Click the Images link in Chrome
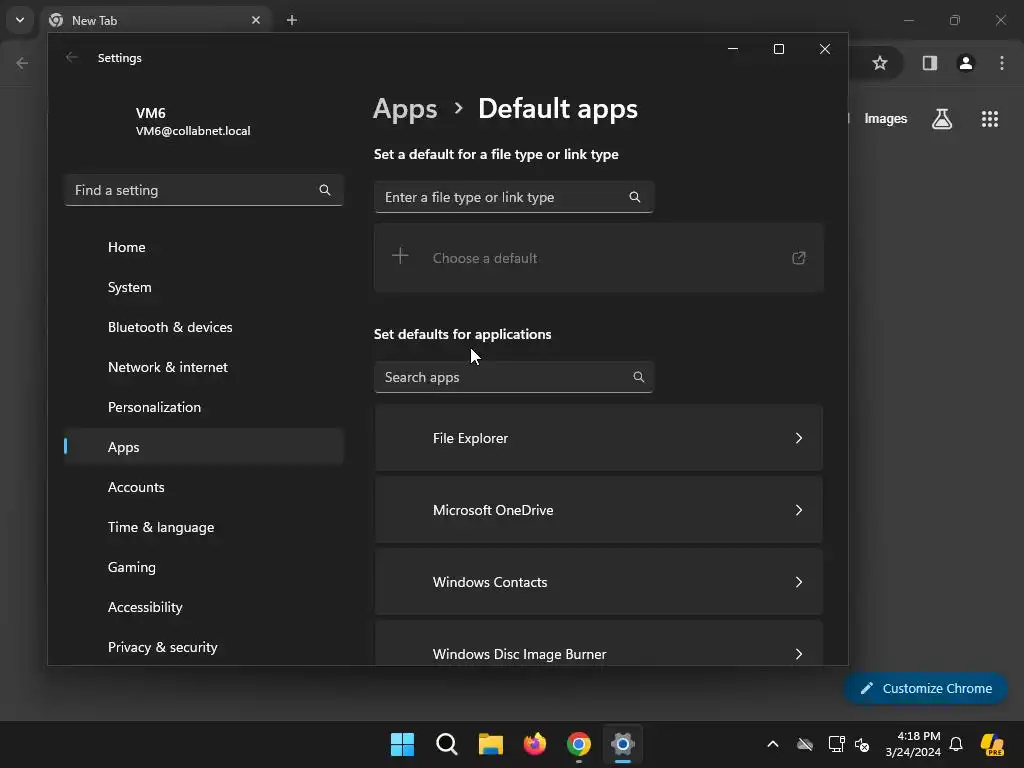This screenshot has width=1024, height=768. point(886,118)
